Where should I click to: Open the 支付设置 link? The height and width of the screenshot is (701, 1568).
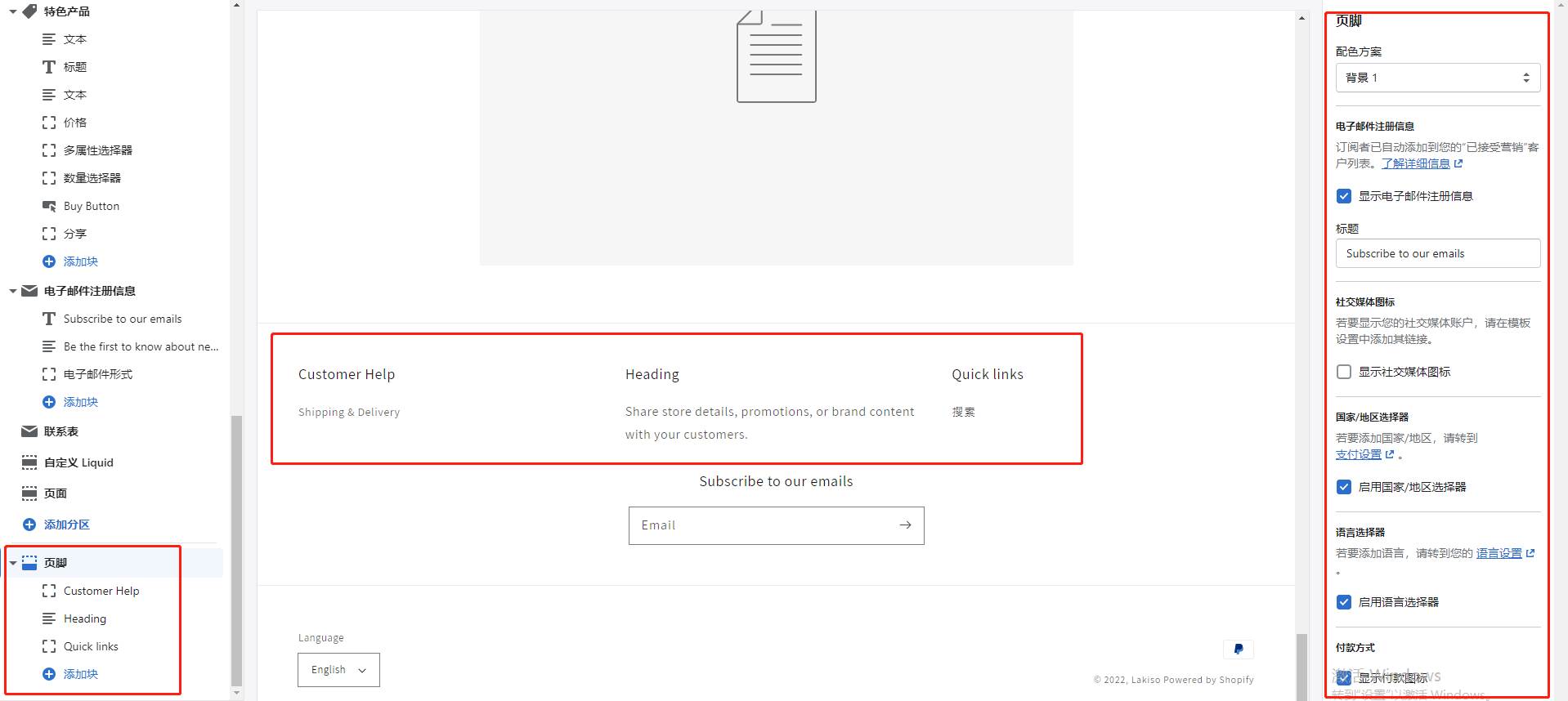coord(1358,454)
